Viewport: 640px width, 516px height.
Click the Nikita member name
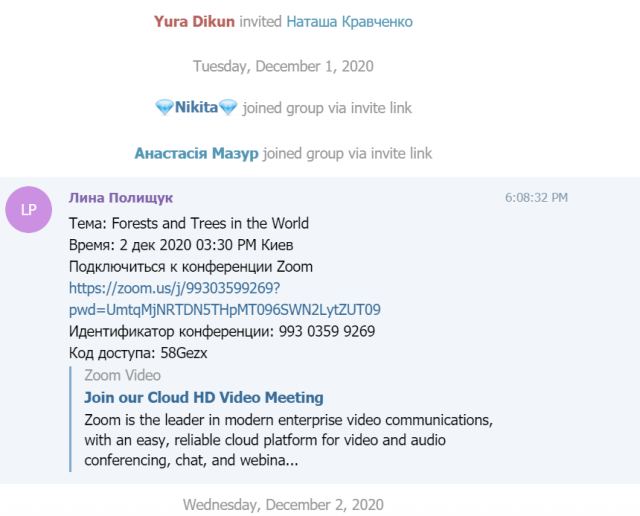tap(196, 107)
